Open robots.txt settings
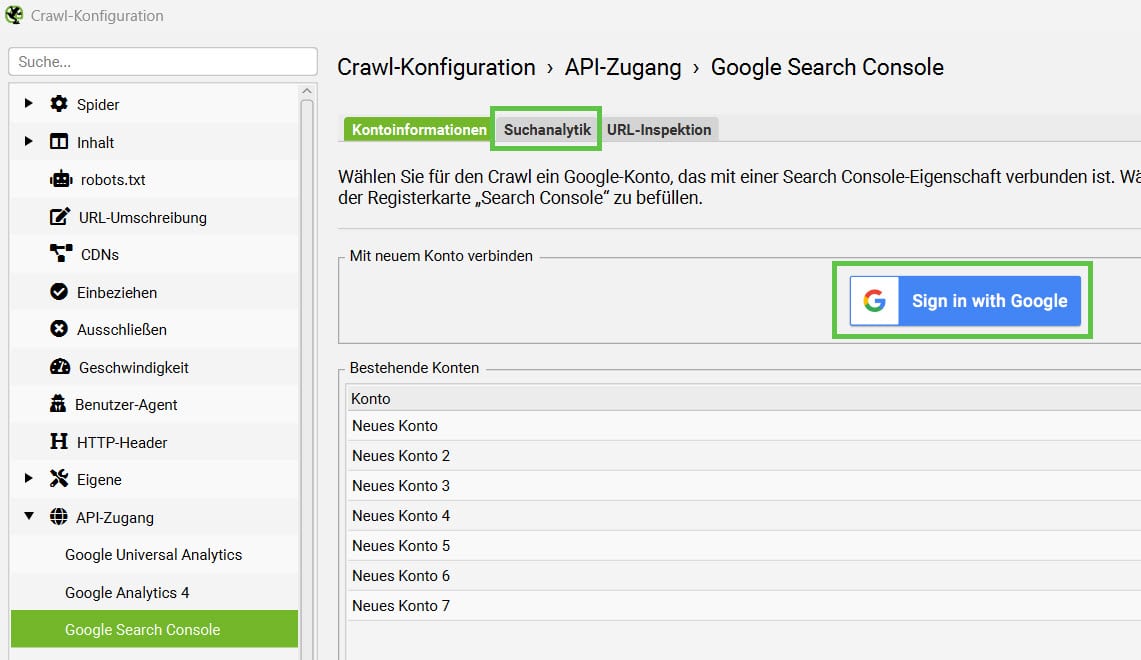 113,180
